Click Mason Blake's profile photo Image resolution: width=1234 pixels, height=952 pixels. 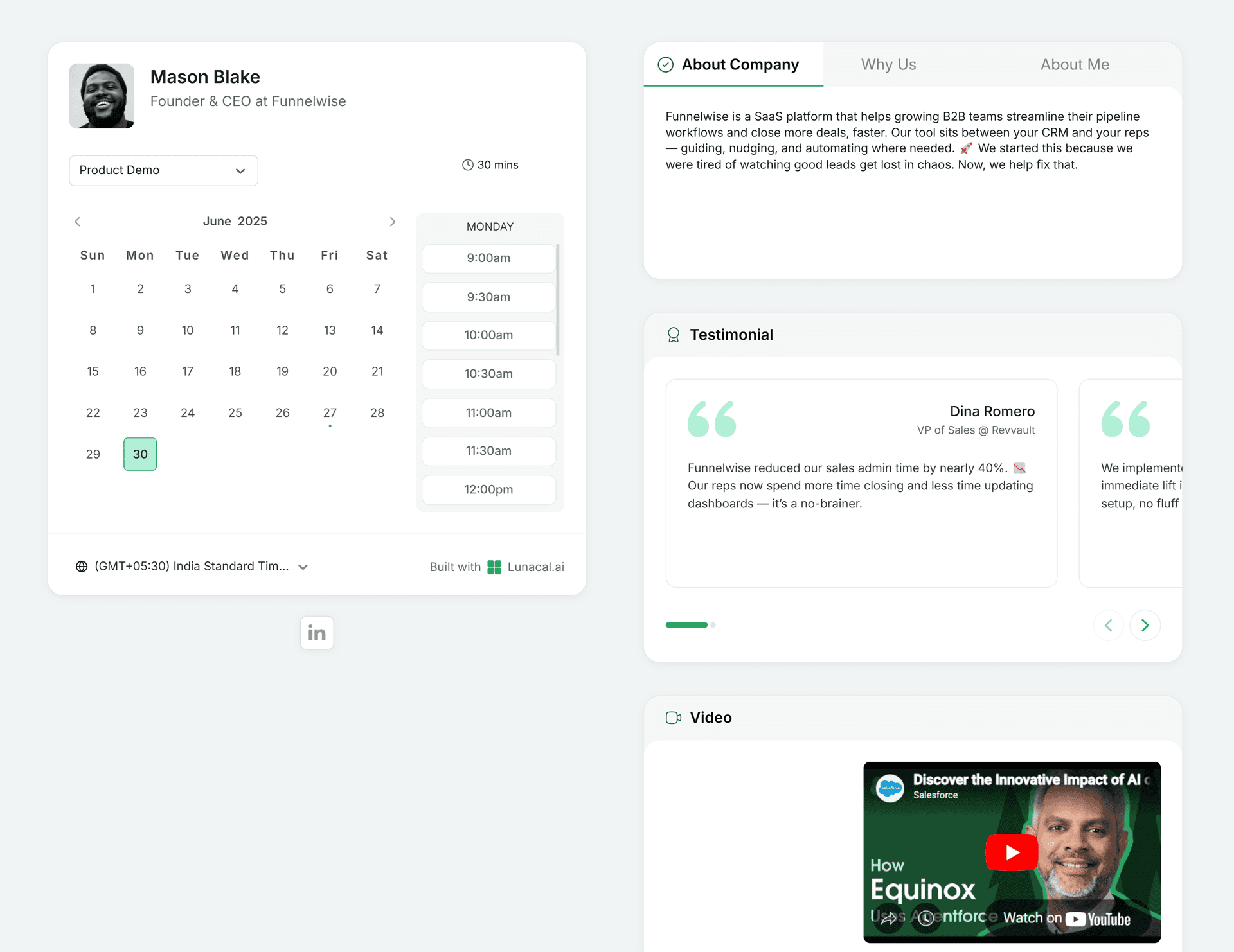click(x=102, y=96)
